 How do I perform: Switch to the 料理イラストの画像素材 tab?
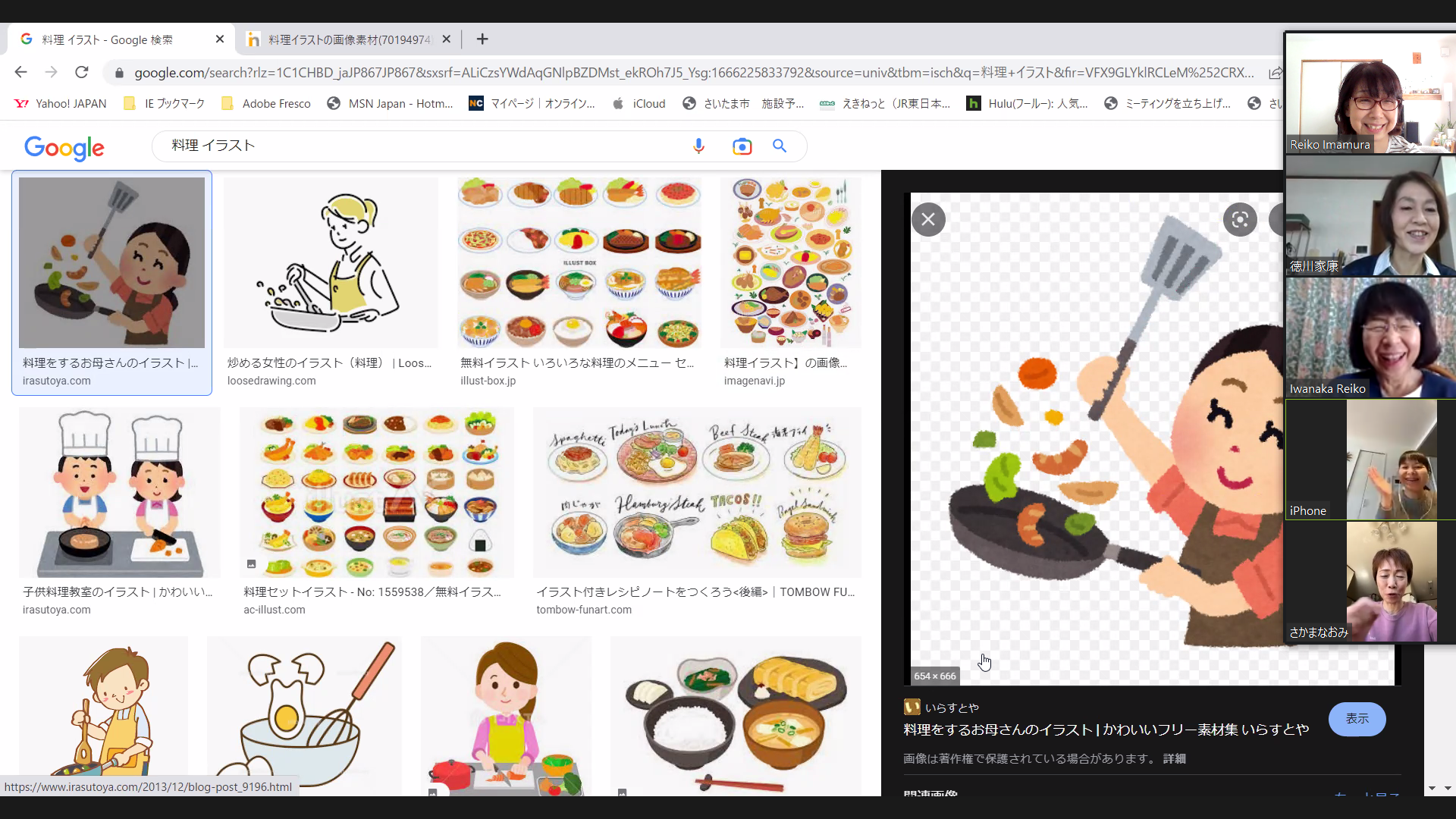349,39
